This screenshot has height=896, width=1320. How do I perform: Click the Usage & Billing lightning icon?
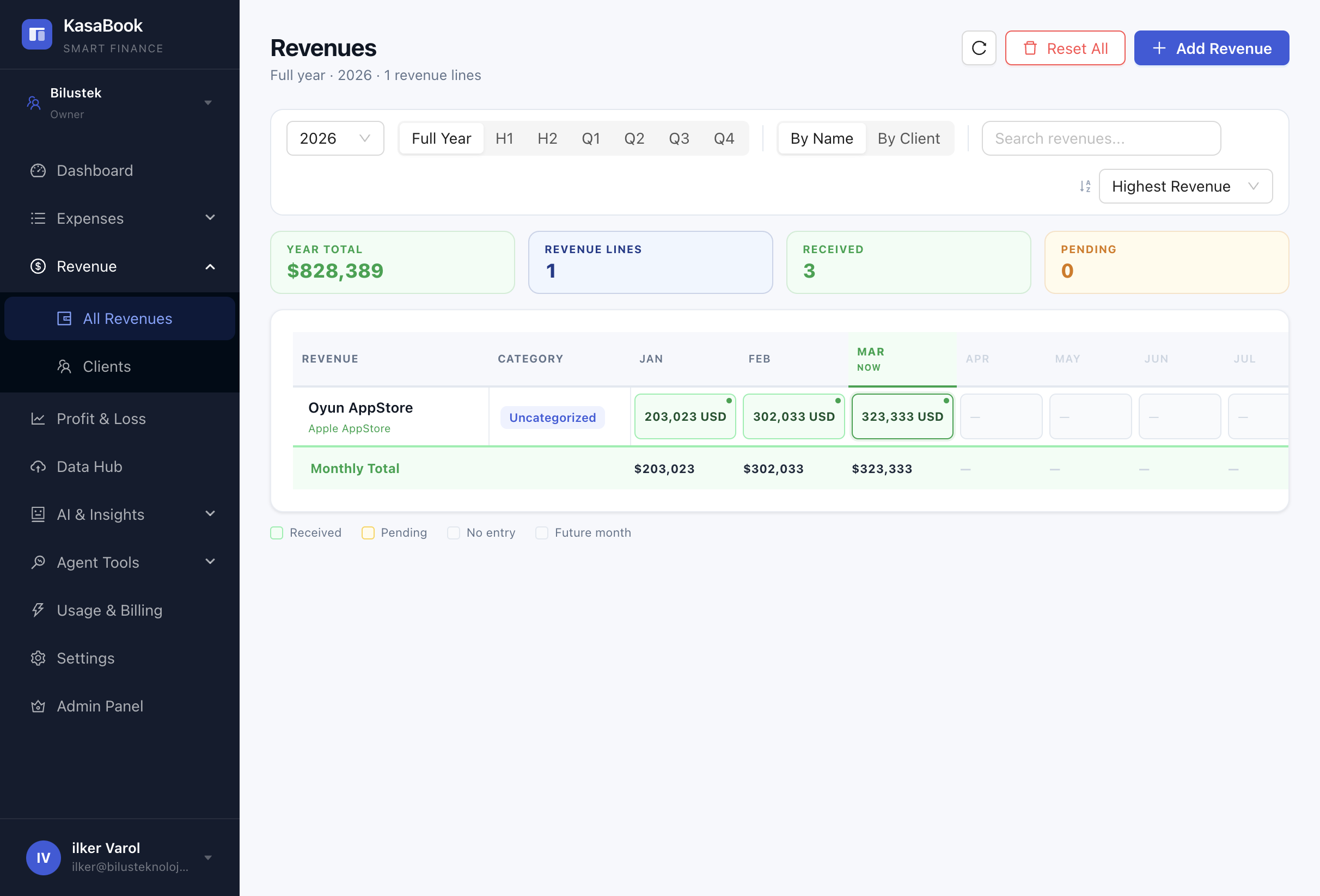point(38,610)
